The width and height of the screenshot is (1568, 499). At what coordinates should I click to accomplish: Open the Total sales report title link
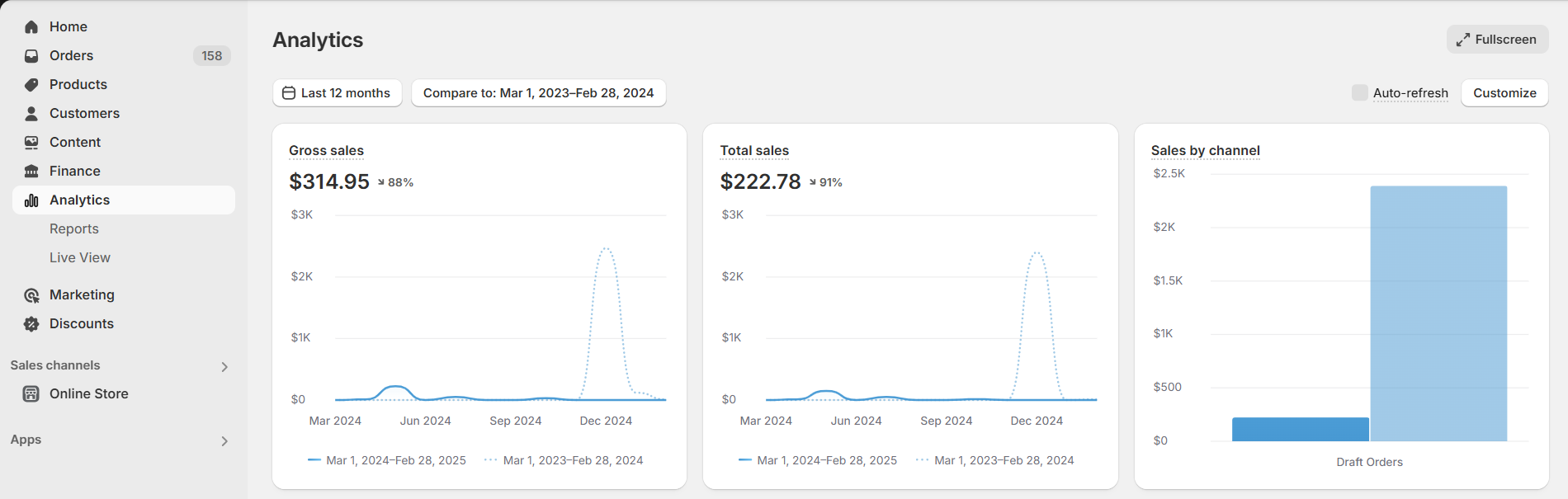pos(754,151)
